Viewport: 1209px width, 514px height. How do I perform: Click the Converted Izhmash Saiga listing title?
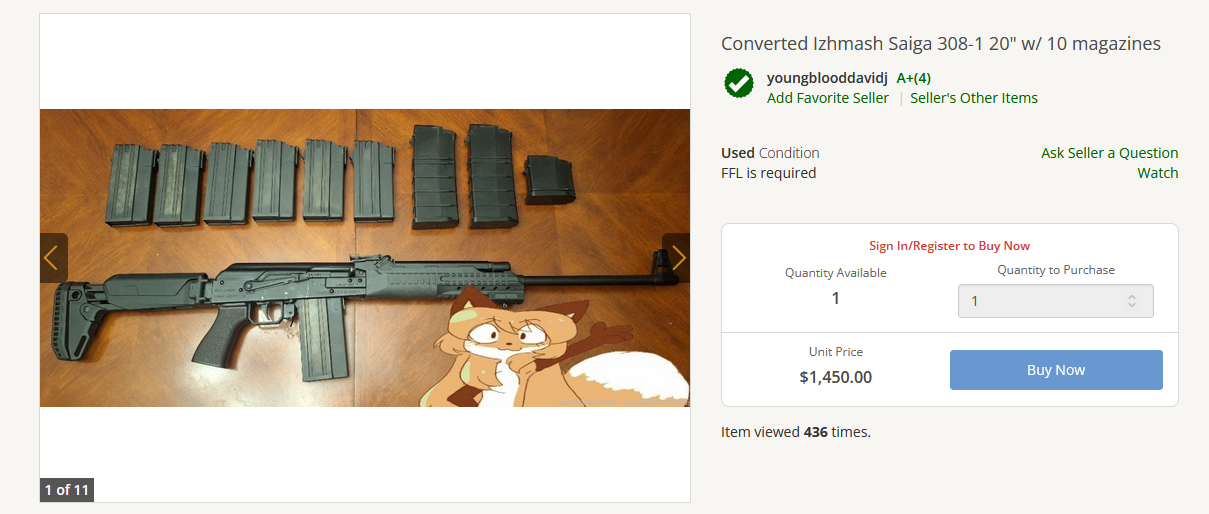(x=940, y=44)
